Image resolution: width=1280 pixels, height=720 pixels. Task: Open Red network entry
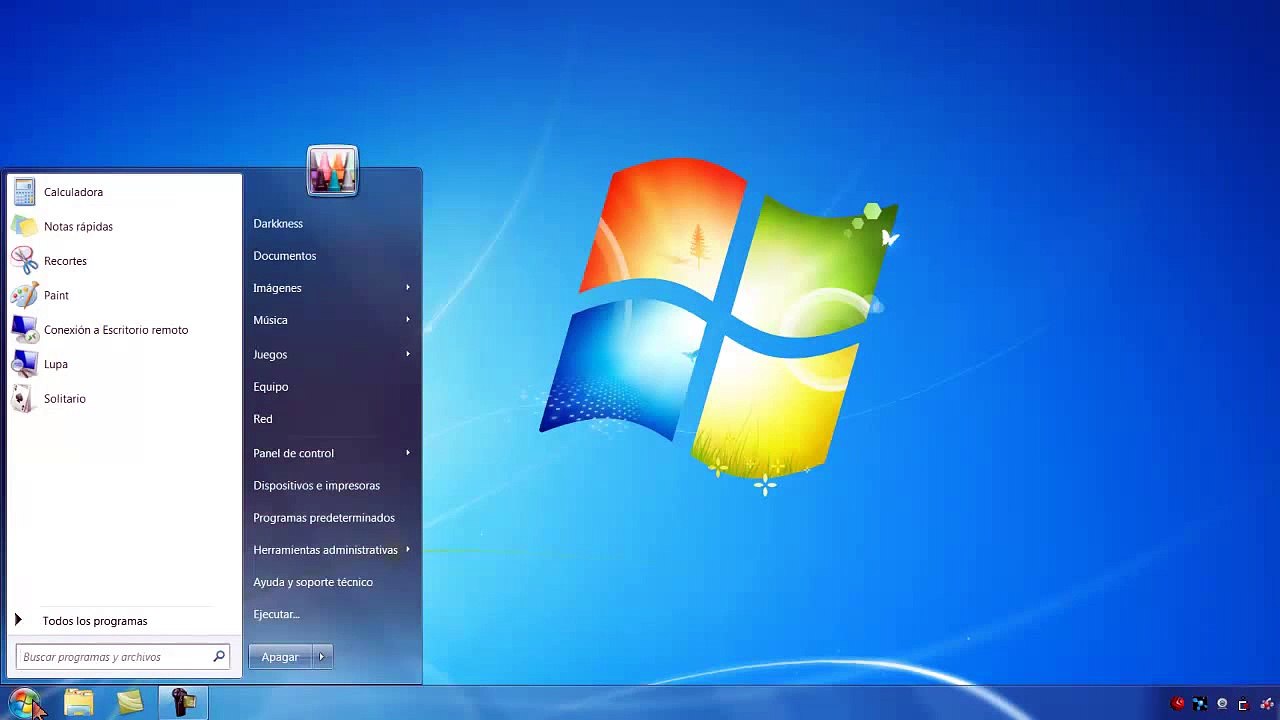point(263,419)
